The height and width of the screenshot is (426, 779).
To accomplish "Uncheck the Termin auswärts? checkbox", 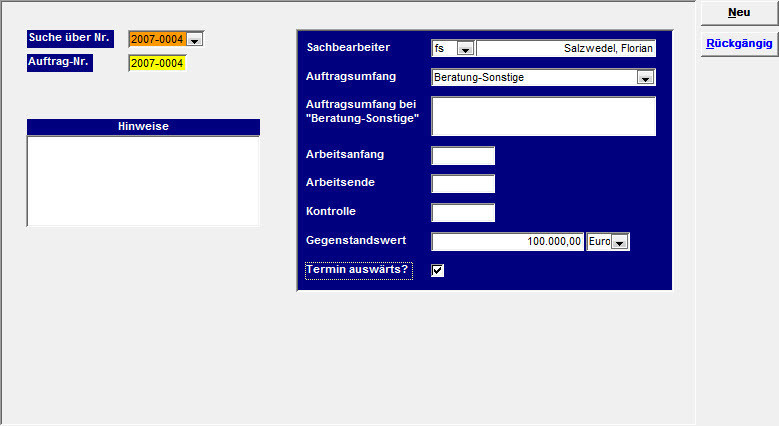I will click(438, 270).
